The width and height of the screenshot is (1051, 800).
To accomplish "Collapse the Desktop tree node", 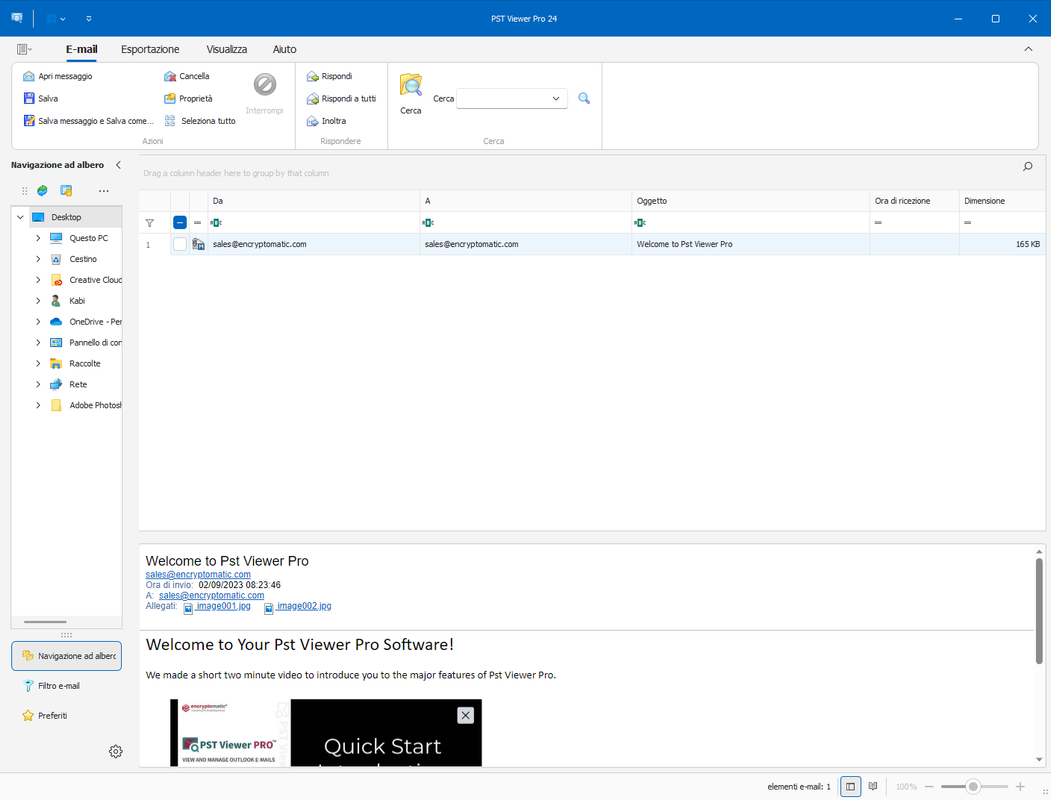I will click(20, 217).
